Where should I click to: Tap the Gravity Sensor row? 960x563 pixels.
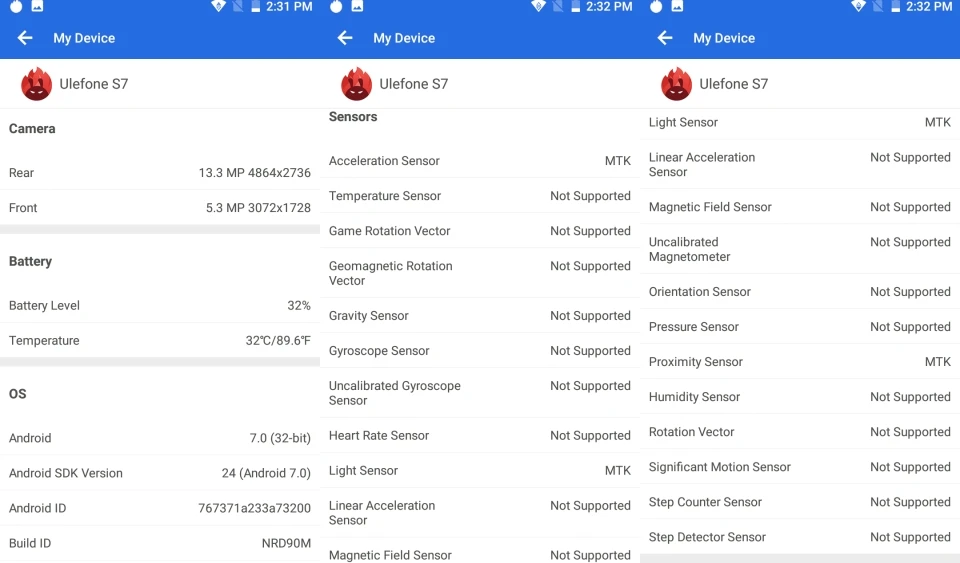pyautogui.click(x=480, y=316)
